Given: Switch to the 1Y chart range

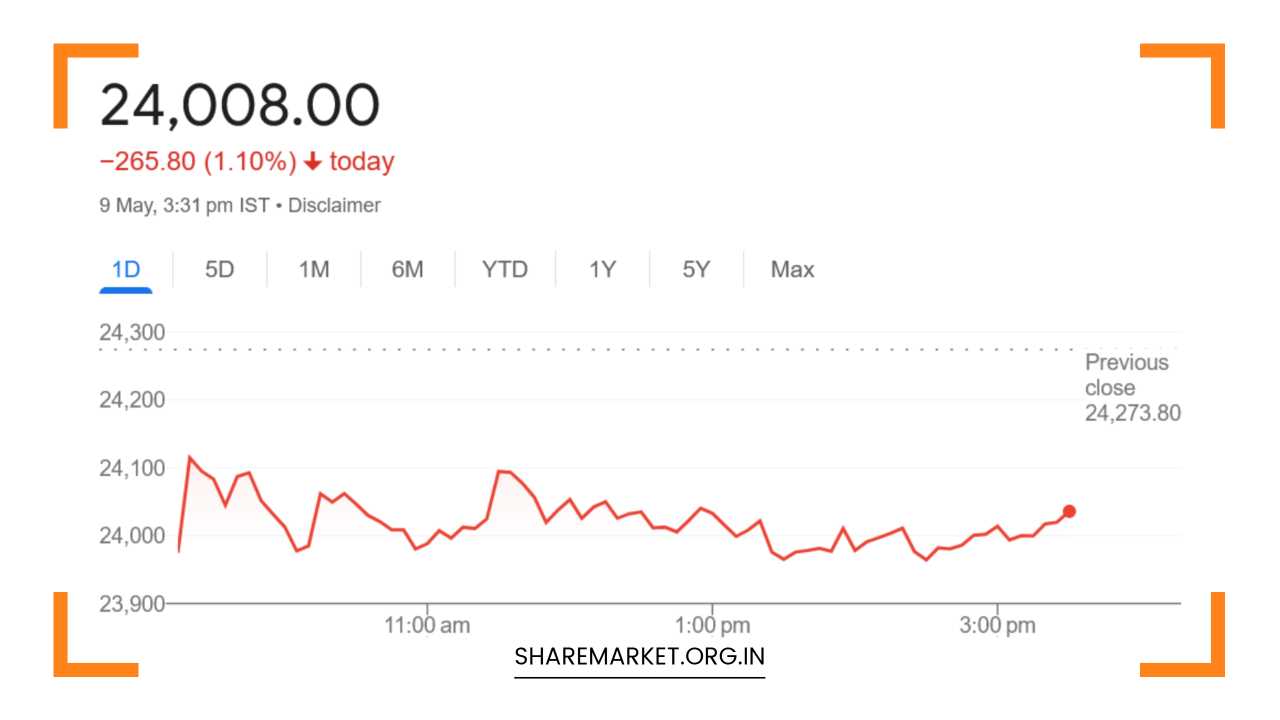Looking at the screenshot, I should pyautogui.click(x=601, y=269).
